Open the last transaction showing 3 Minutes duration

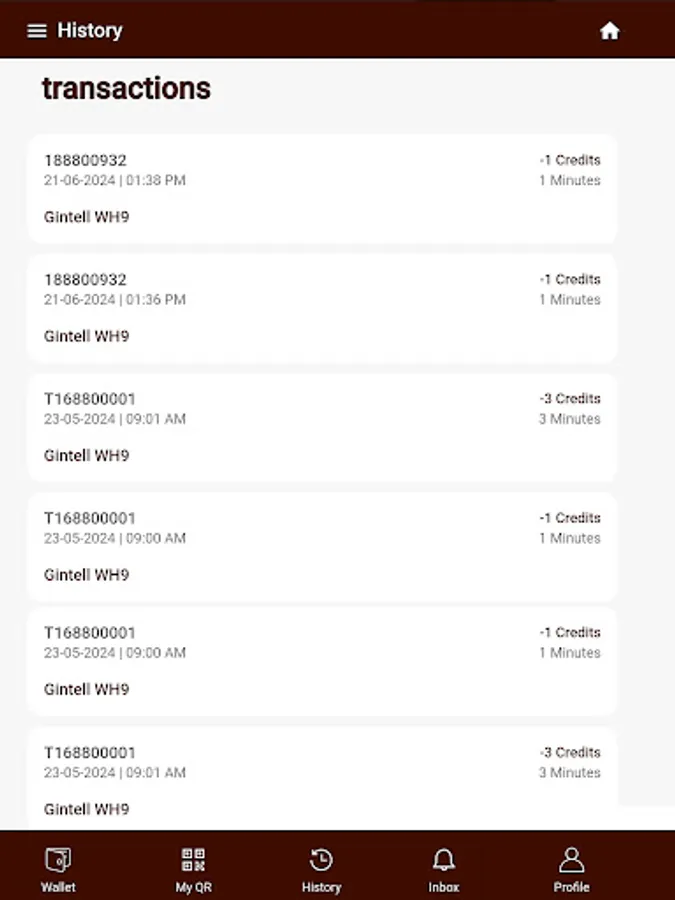[x=322, y=779]
